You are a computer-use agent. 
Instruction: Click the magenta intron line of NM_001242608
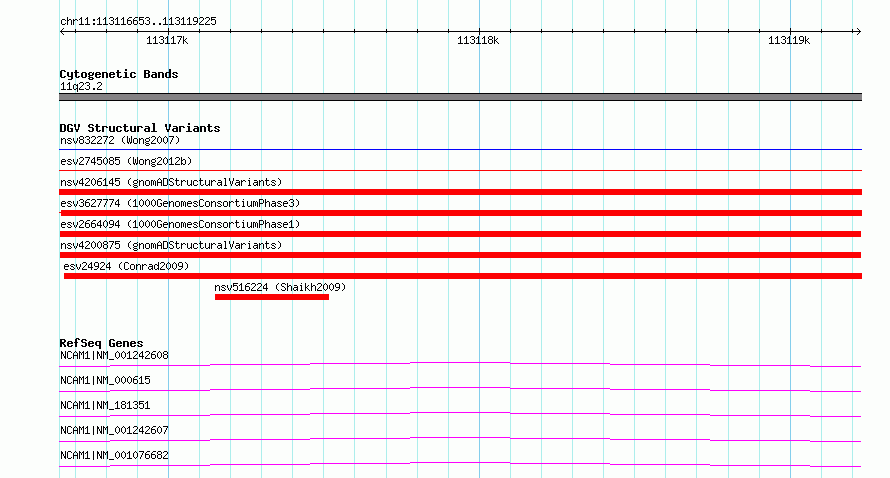click(x=460, y=363)
